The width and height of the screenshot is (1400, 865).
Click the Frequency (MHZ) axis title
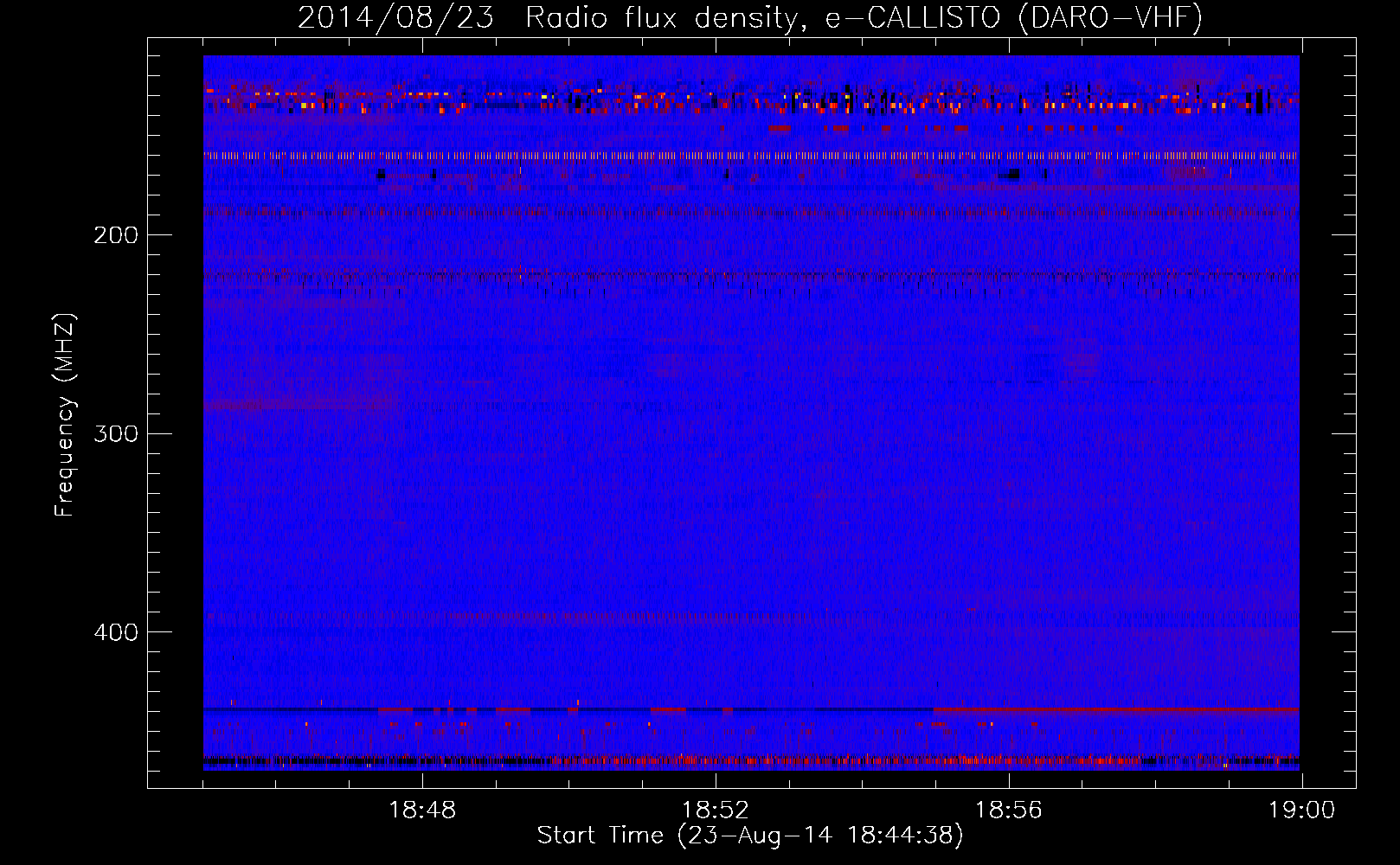coord(65,415)
